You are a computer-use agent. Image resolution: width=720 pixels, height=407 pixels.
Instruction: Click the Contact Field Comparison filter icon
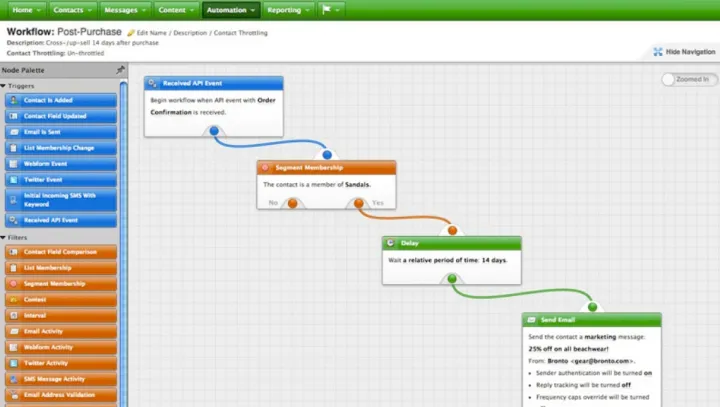(14, 252)
